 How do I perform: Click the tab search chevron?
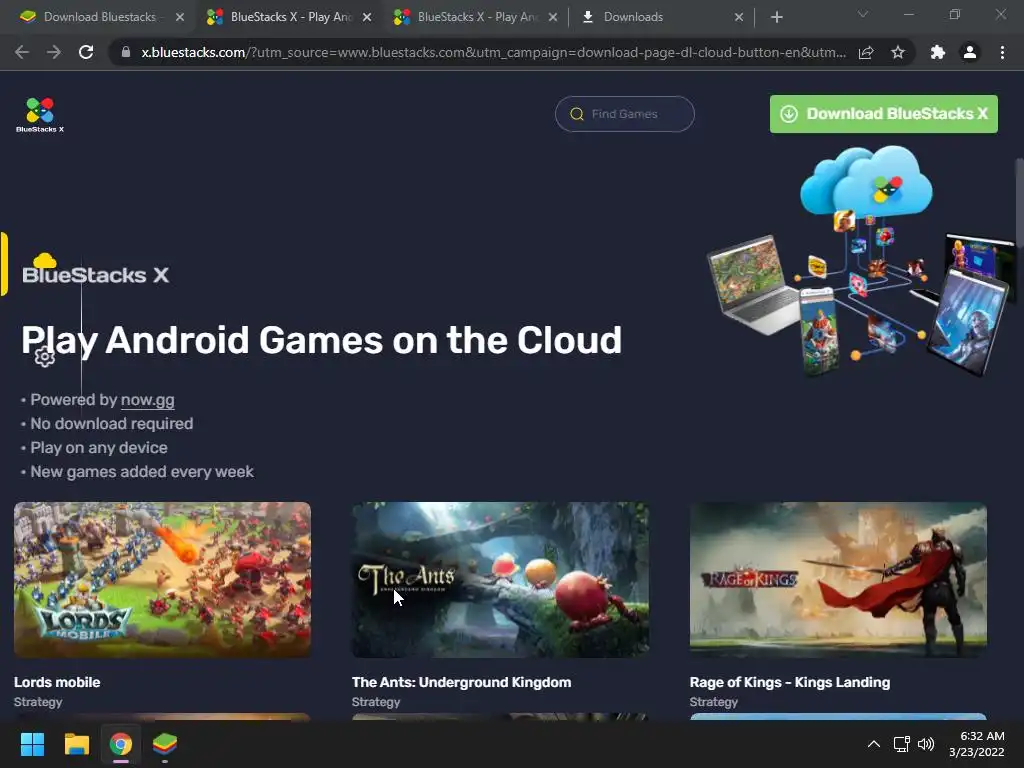863,14
